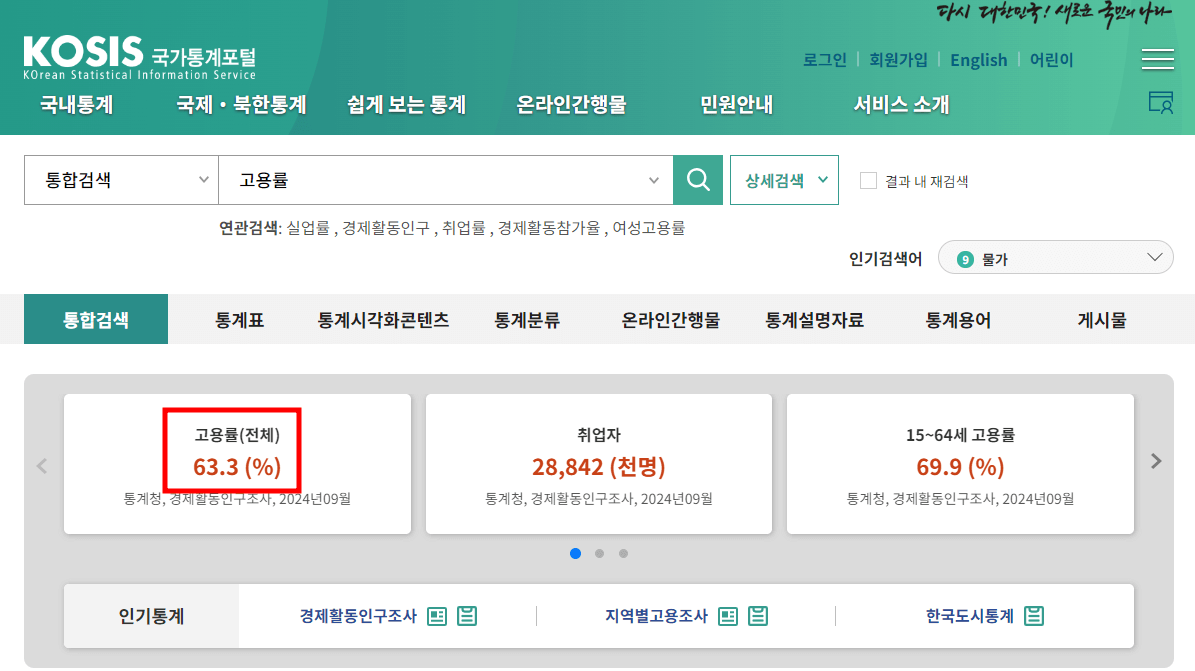Open the 국내통계 menu
This screenshot has width=1195, height=671.
pyautogui.click(x=75, y=104)
